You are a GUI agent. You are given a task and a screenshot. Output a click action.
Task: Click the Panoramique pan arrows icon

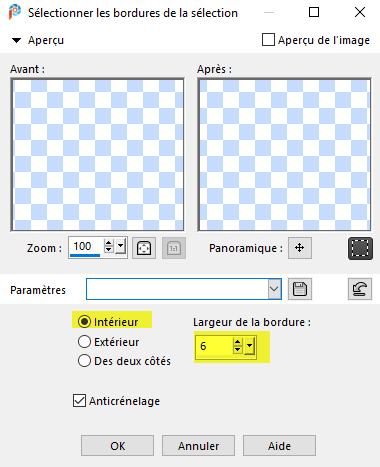click(x=300, y=248)
